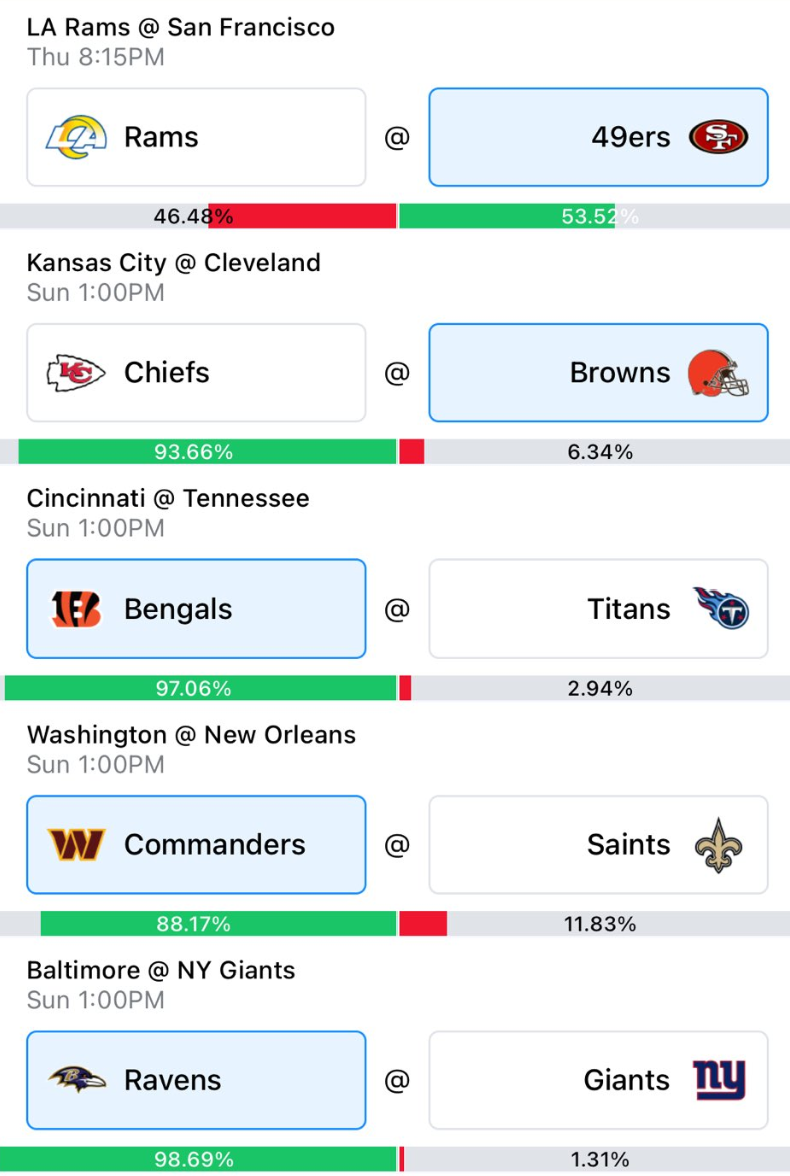Tap the Ravens bird logo
Viewport: 790px width, 1176px height.
point(77,1080)
